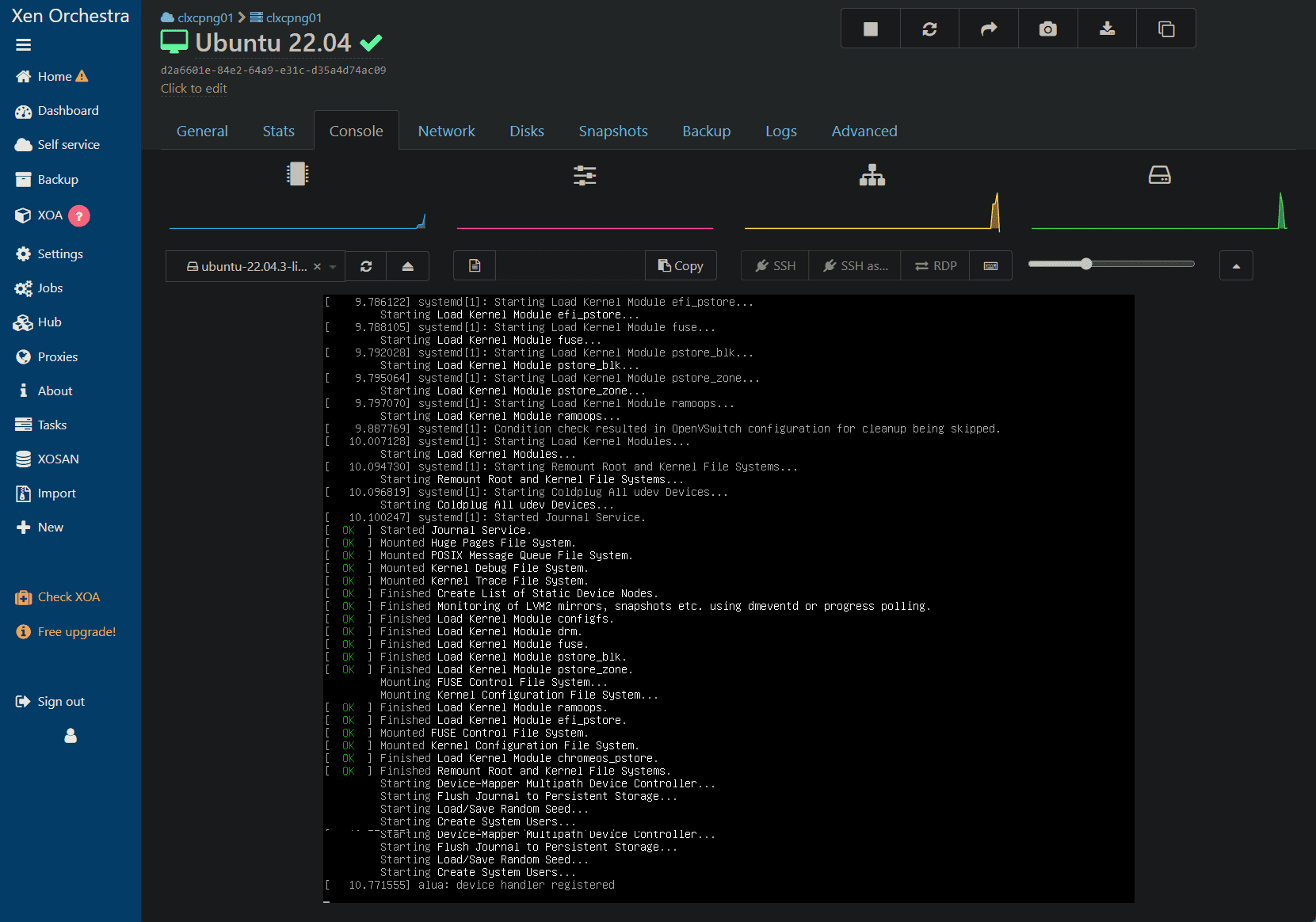Image resolution: width=1316 pixels, height=922 pixels.
Task: Adjust the console scale slider
Action: pos(1086,264)
